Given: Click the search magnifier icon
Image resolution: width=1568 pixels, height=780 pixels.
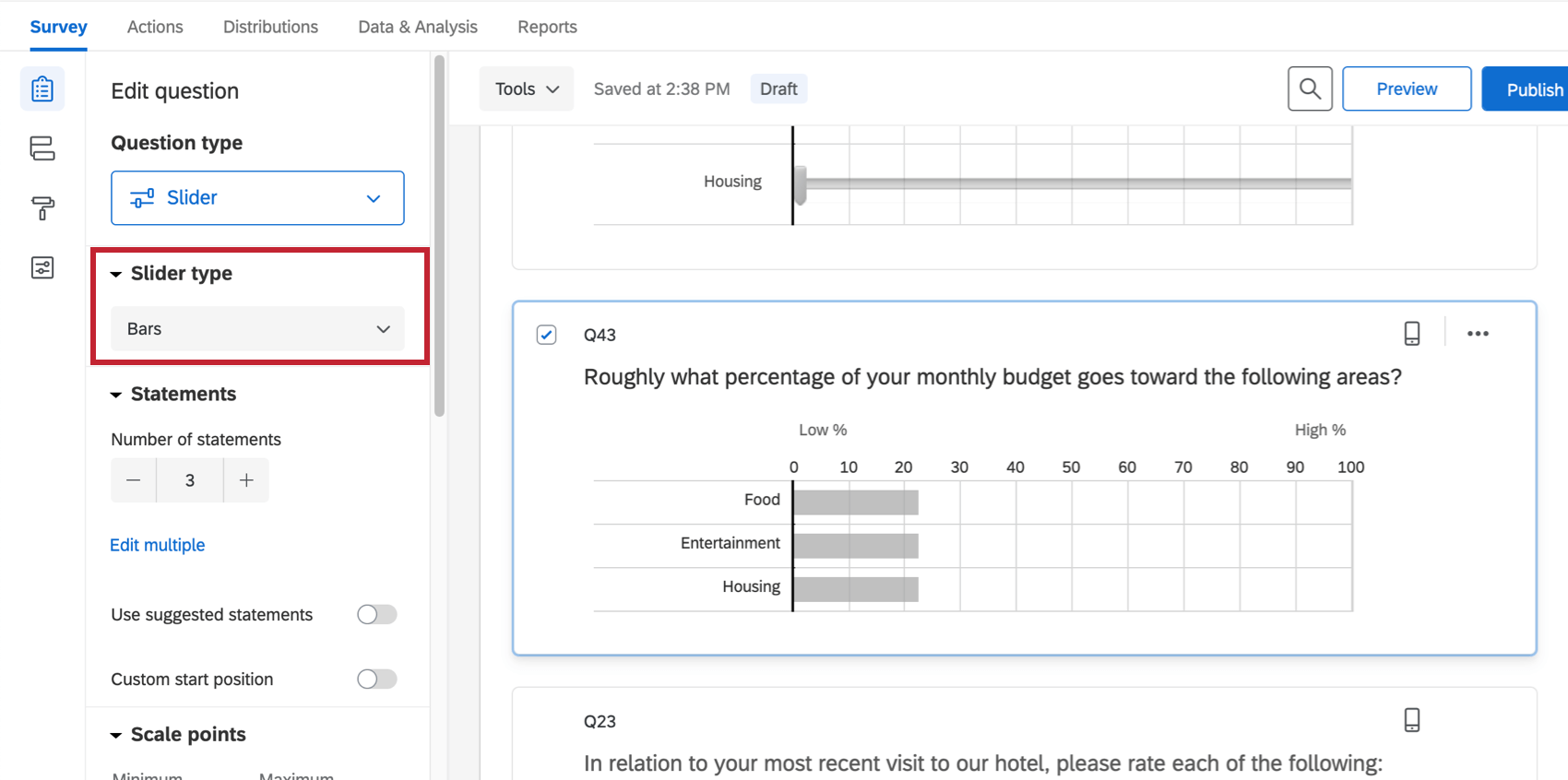Looking at the screenshot, I should (x=1310, y=89).
